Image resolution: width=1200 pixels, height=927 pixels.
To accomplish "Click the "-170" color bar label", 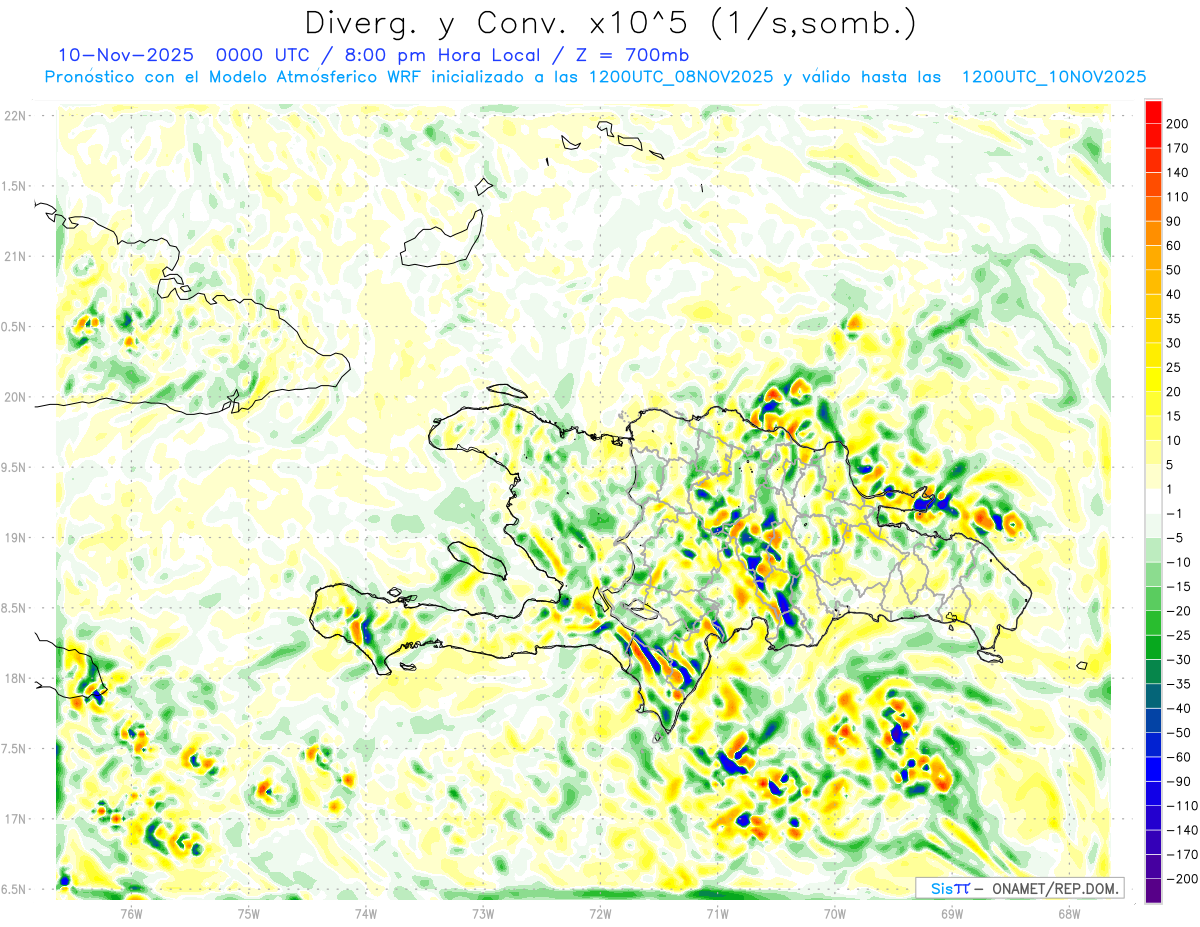I will 1182,854.
